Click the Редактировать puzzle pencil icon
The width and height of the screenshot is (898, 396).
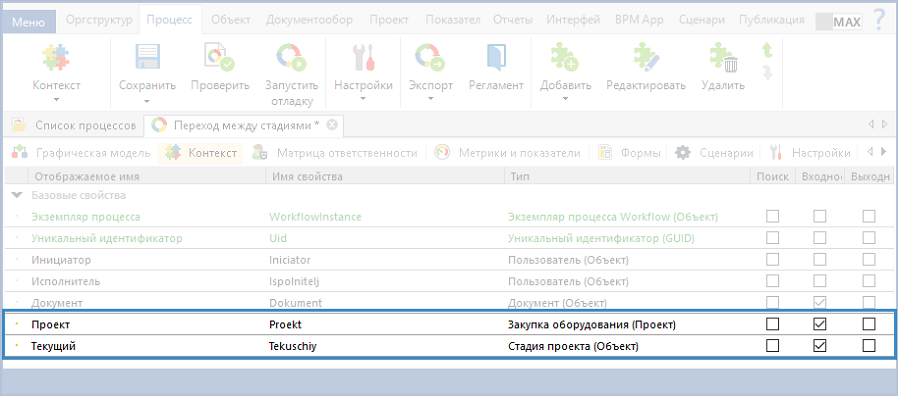tap(647, 58)
